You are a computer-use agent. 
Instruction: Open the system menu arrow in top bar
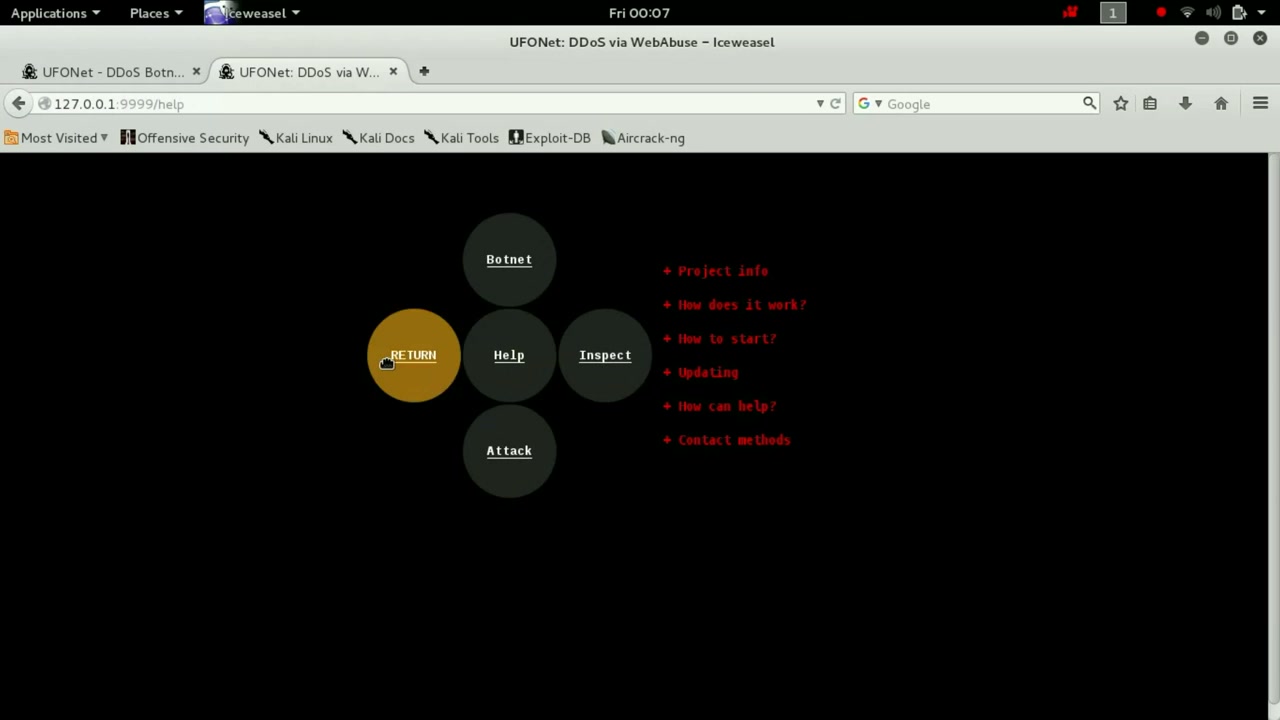point(1261,13)
